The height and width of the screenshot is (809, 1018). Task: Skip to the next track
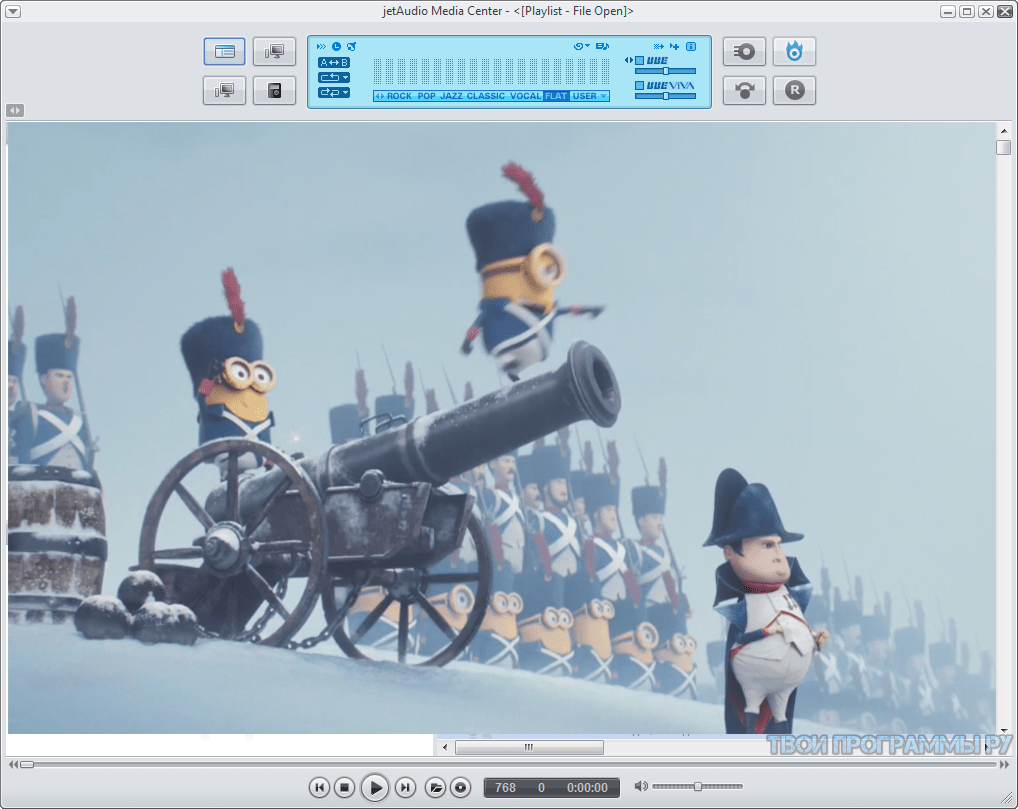[405, 788]
